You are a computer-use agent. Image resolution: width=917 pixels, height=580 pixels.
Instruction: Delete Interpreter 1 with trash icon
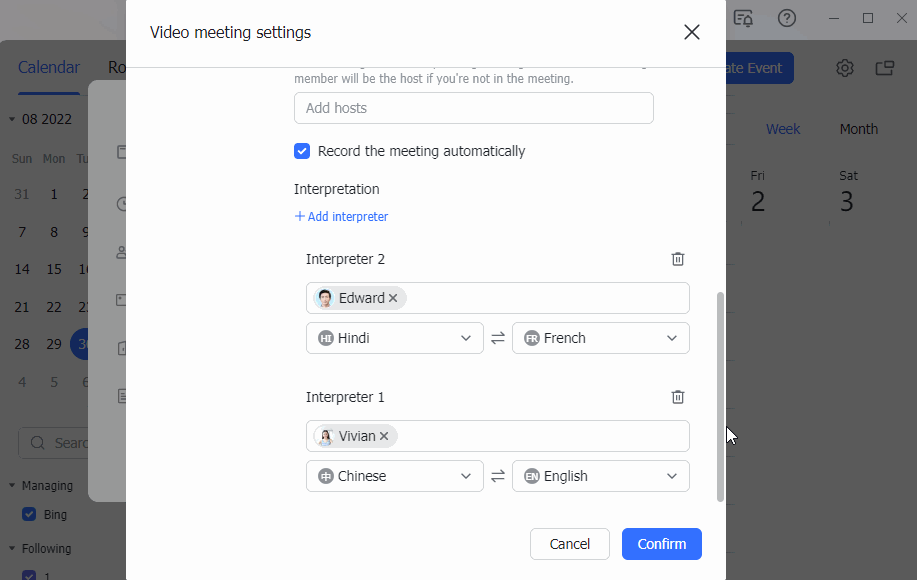point(678,397)
